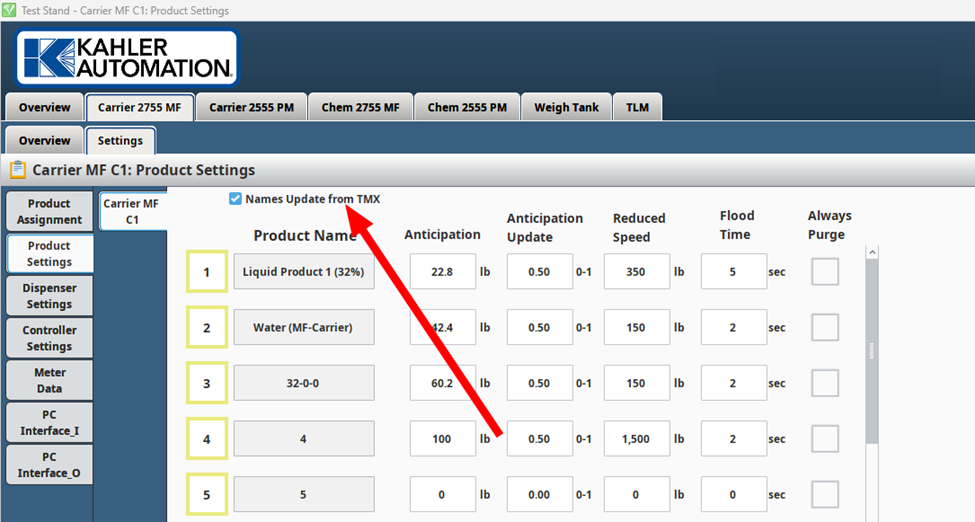Click the green app icon in title bar
The width and height of the screenshot is (975, 522).
point(9,10)
